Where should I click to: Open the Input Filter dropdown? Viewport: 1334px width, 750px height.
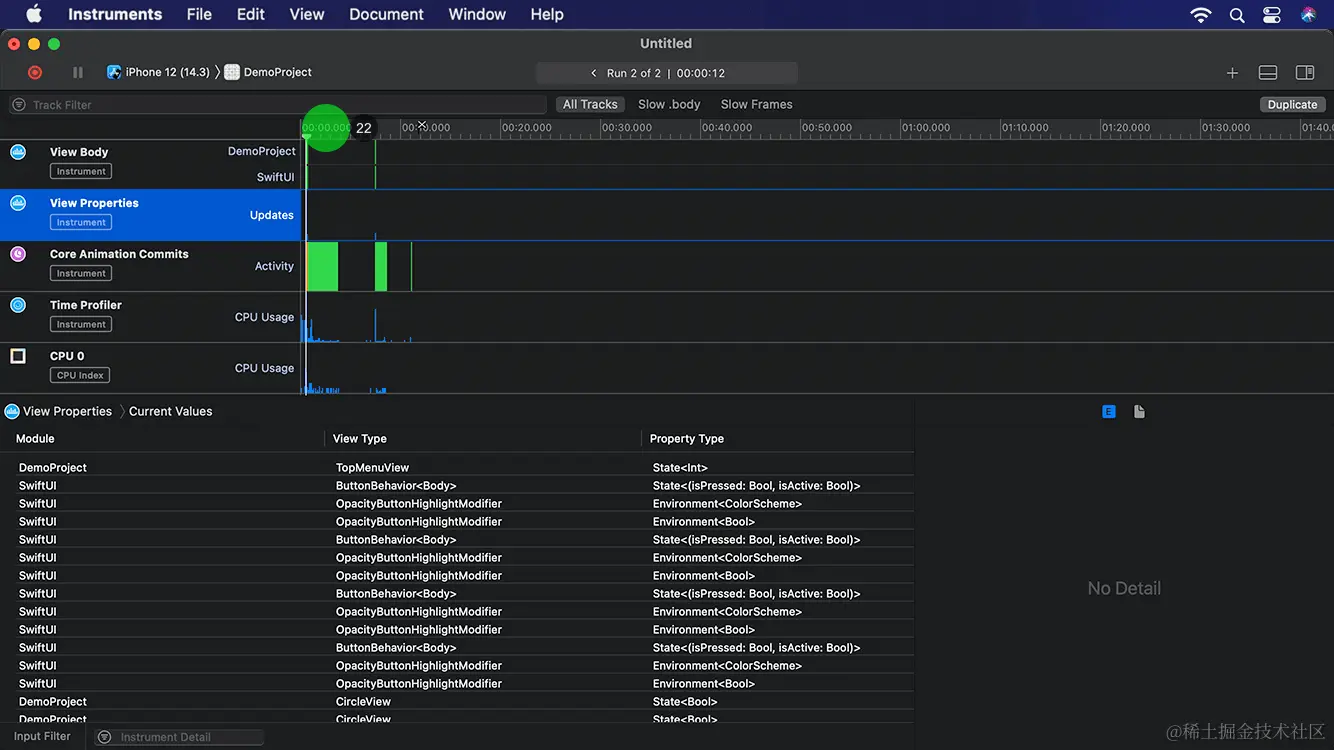pos(42,737)
